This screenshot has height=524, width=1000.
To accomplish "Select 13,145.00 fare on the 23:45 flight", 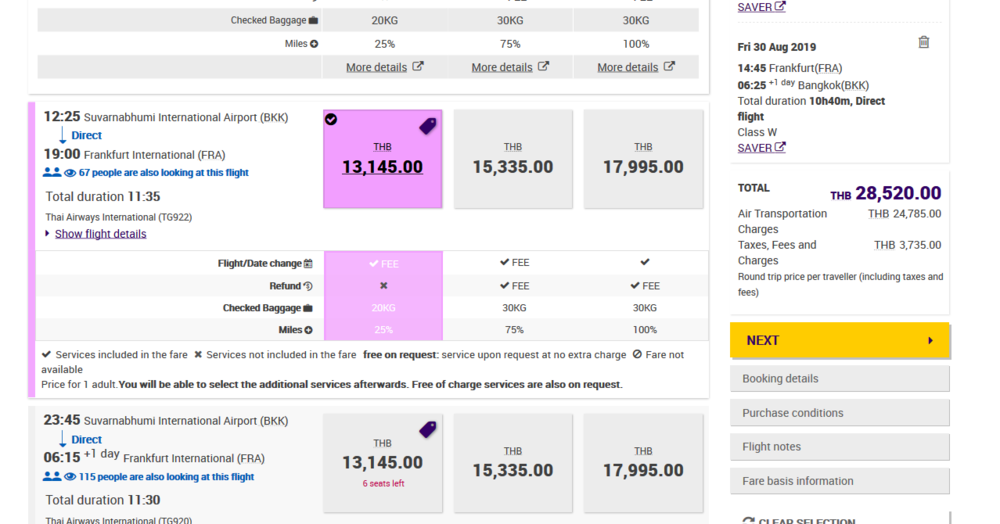I will (383, 463).
